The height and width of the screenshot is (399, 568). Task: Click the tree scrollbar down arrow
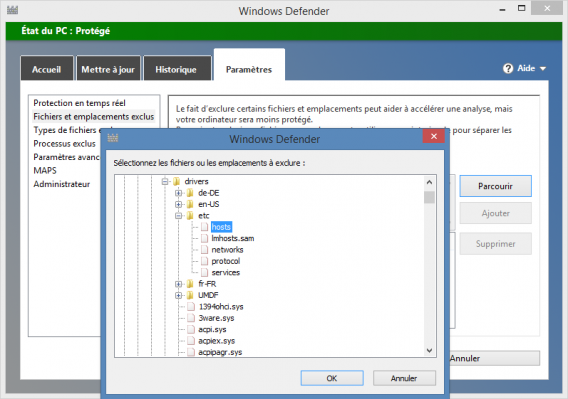point(429,350)
